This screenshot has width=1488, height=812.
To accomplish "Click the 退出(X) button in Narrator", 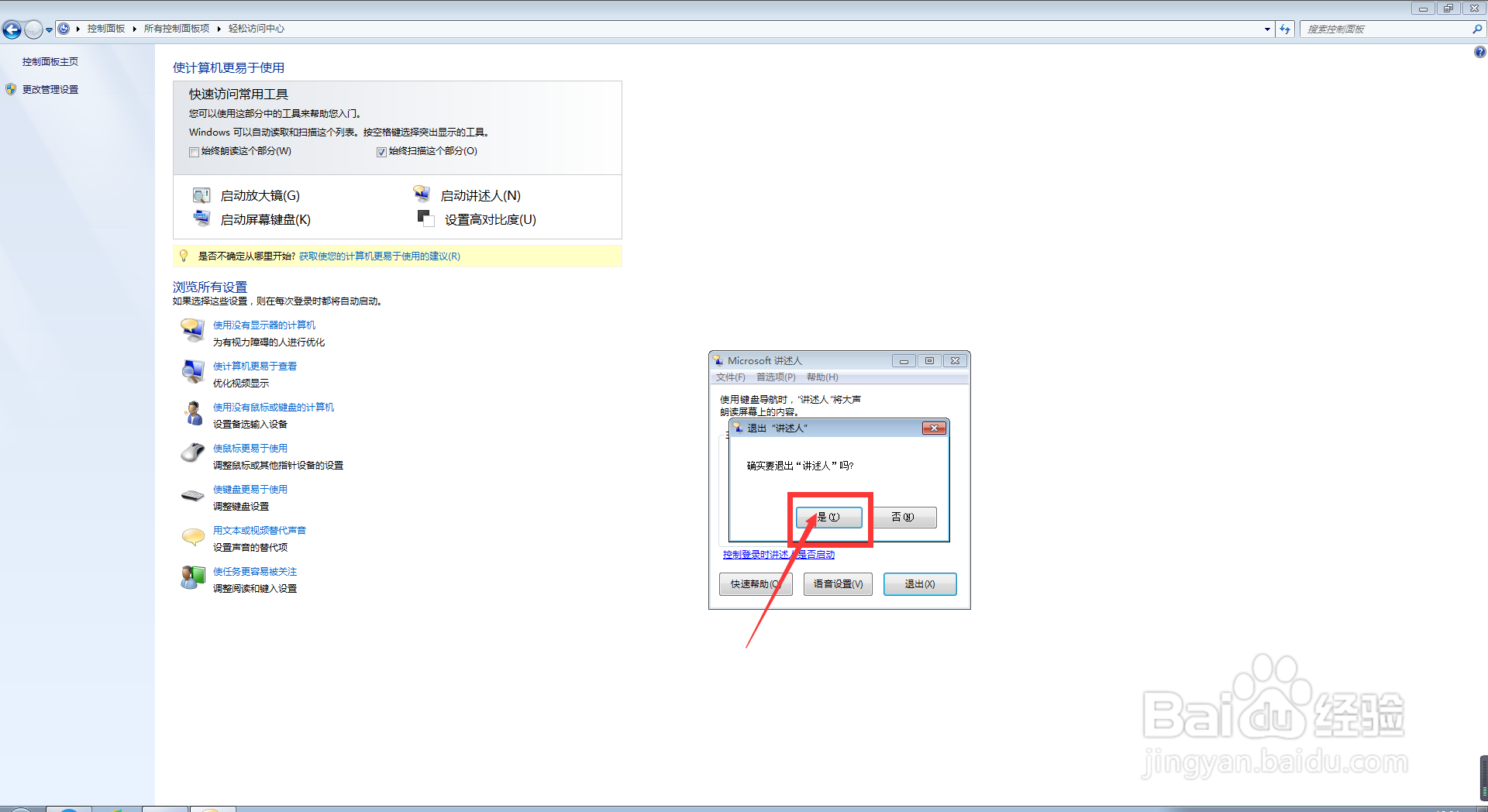I will tap(920, 584).
